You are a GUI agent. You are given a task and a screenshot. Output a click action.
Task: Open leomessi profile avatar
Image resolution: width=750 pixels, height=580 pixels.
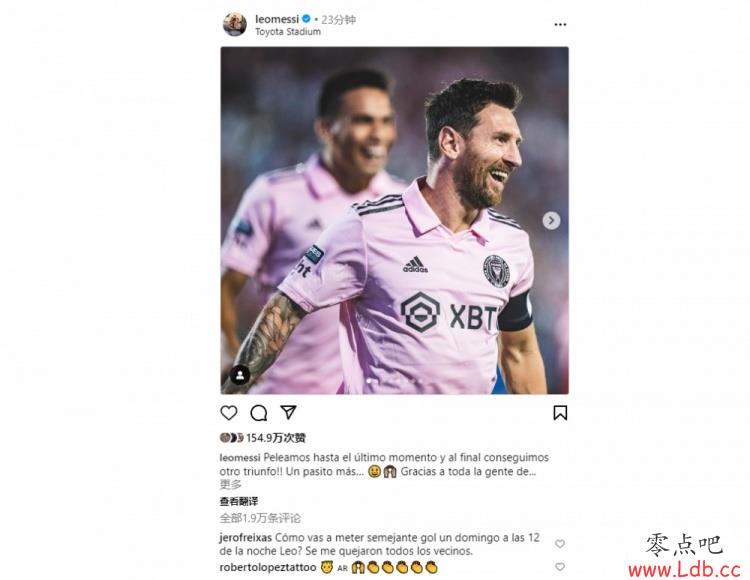(x=235, y=24)
